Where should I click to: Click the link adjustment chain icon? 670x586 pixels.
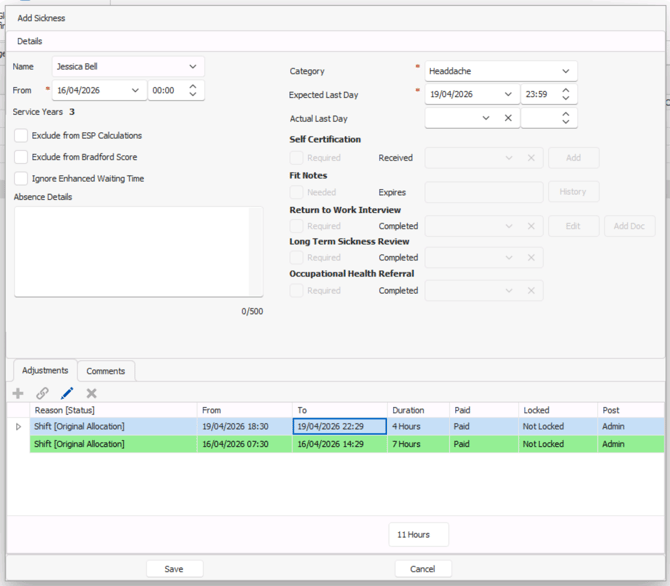coord(42,394)
